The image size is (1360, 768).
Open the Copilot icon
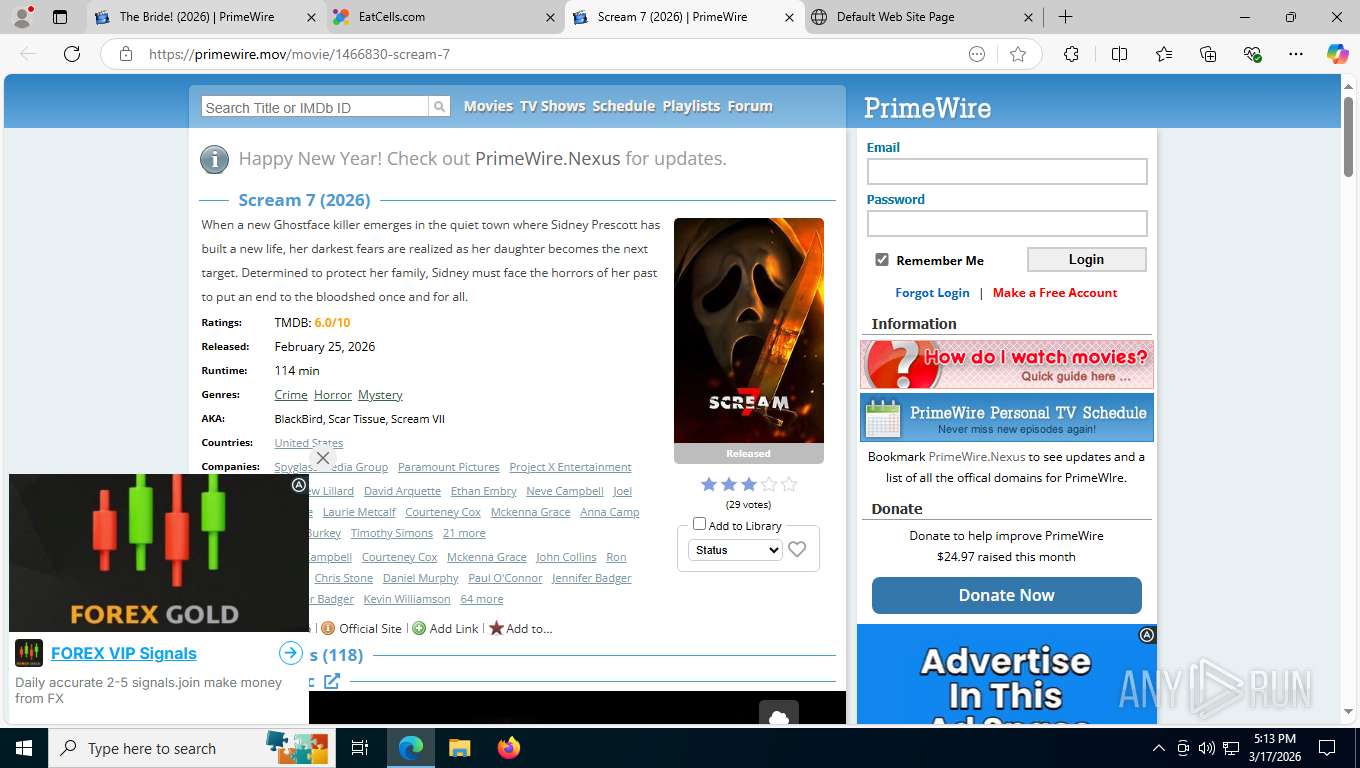point(1338,54)
